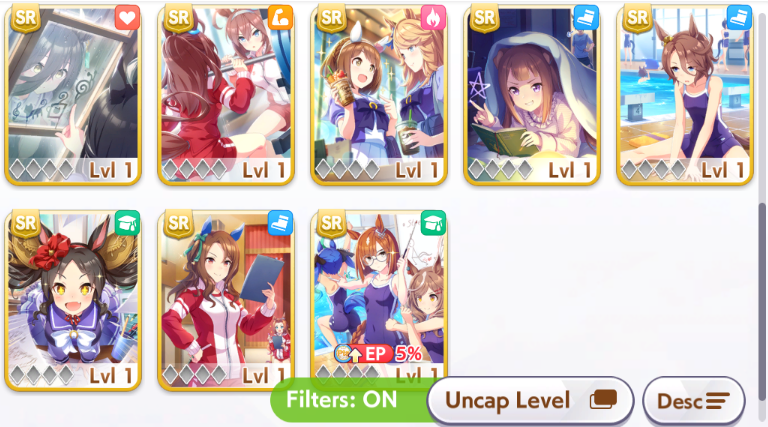
Task: Open the Uncap Level sort selector
Action: tap(530, 401)
